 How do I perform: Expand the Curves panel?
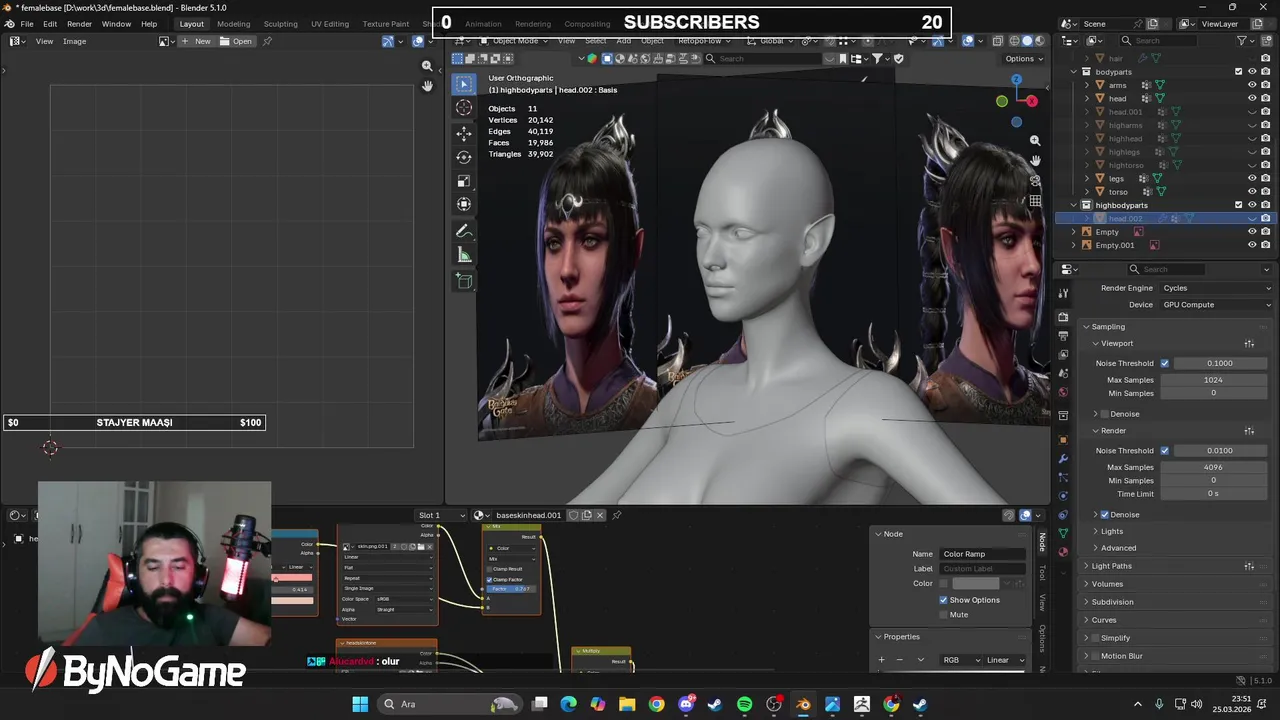point(1104,620)
